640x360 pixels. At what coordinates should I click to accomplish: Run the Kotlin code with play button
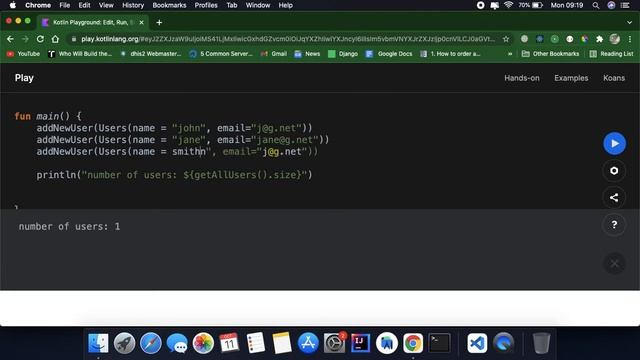(614, 143)
